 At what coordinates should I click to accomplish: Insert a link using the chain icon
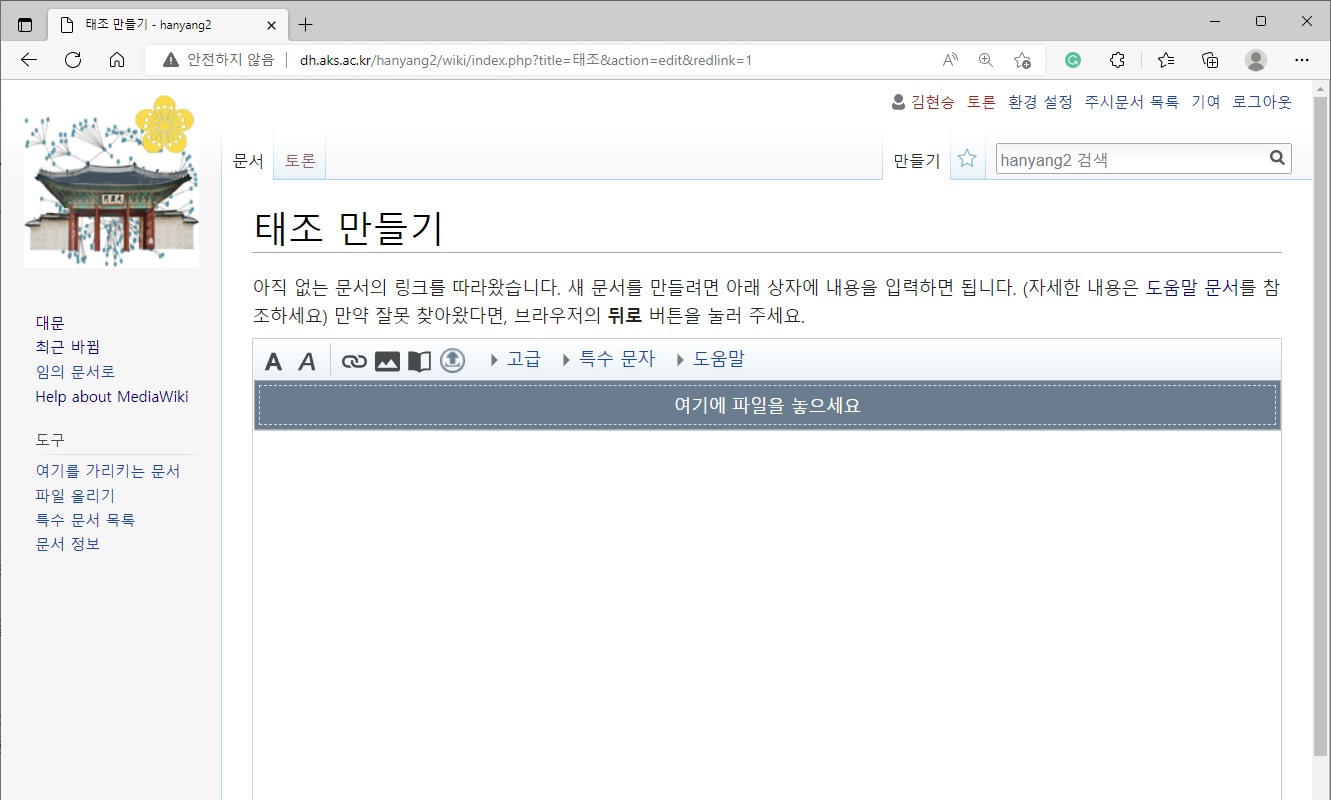click(x=354, y=361)
